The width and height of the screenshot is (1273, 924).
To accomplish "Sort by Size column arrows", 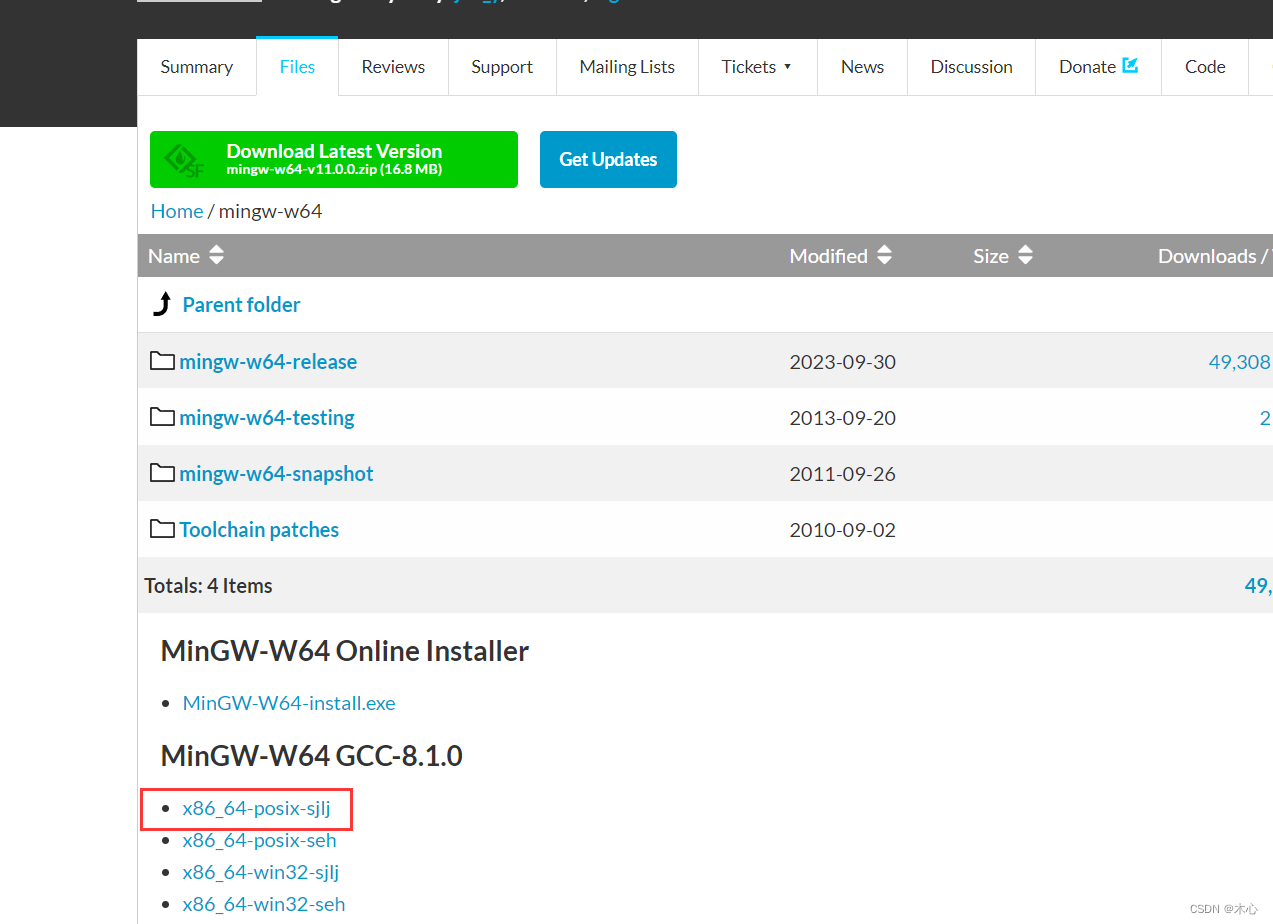I will (1025, 256).
